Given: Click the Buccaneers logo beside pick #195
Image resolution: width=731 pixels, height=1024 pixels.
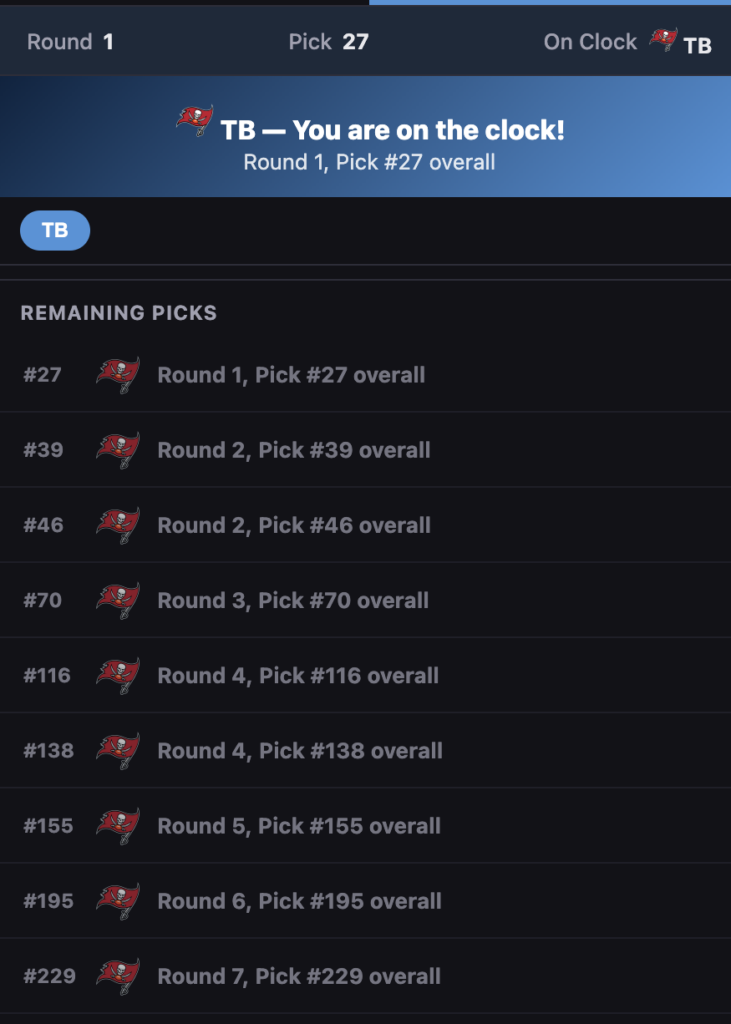Looking at the screenshot, I should point(118,901).
